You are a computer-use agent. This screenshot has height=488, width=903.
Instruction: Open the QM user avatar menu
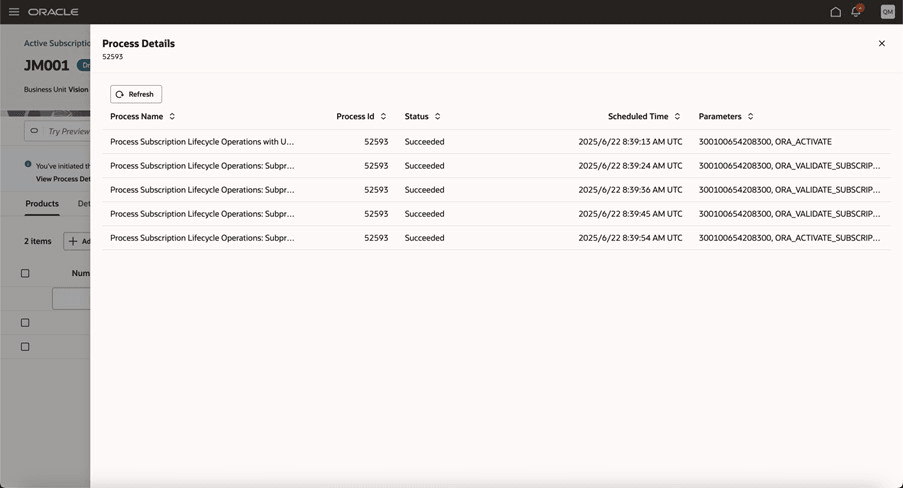pyautogui.click(x=887, y=12)
